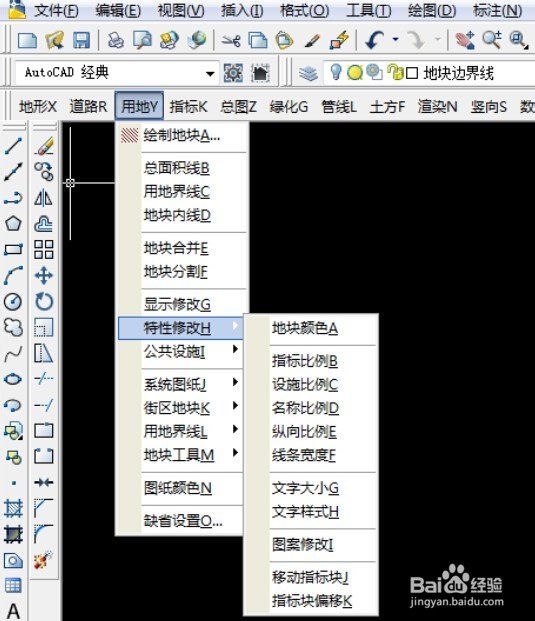535x621 pixels.
Task: Click the Open file icon
Action: point(54,40)
